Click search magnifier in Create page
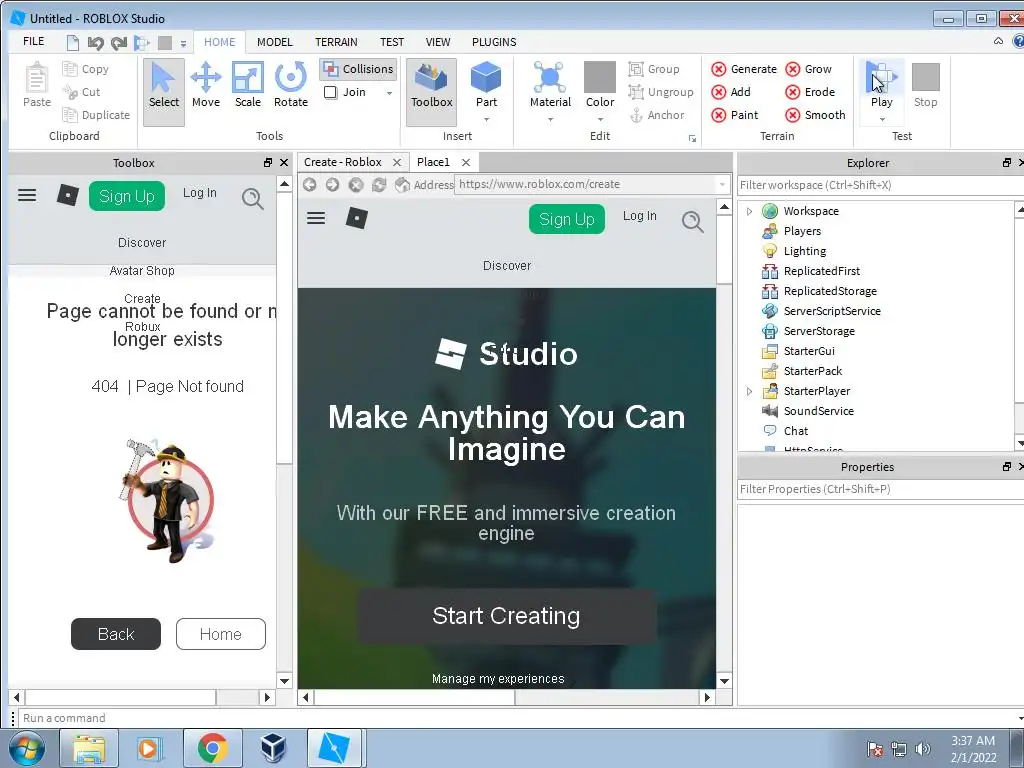1024x768 pixels. [x=693, y=222]
